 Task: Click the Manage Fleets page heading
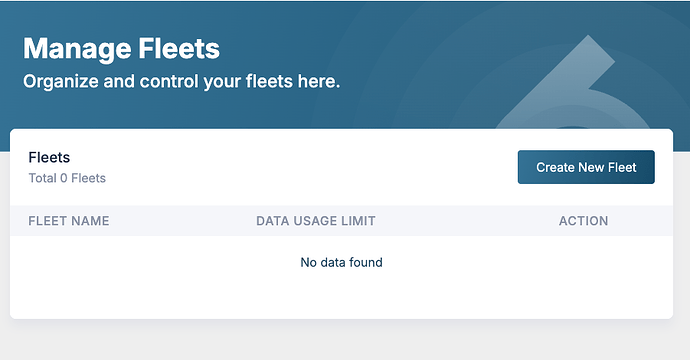tap(121, 48)
